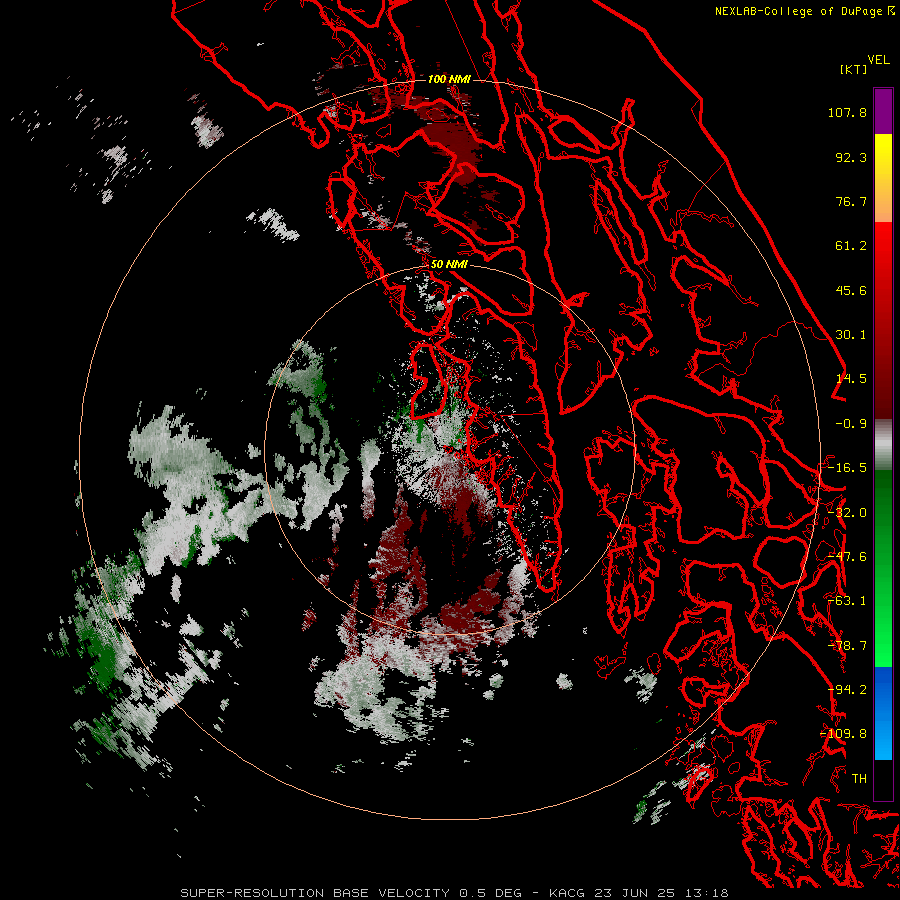The height and width of the screenshot is (900, 900).
Task: Pick the yellow-orange segment of the color bar
Action: 883,178
